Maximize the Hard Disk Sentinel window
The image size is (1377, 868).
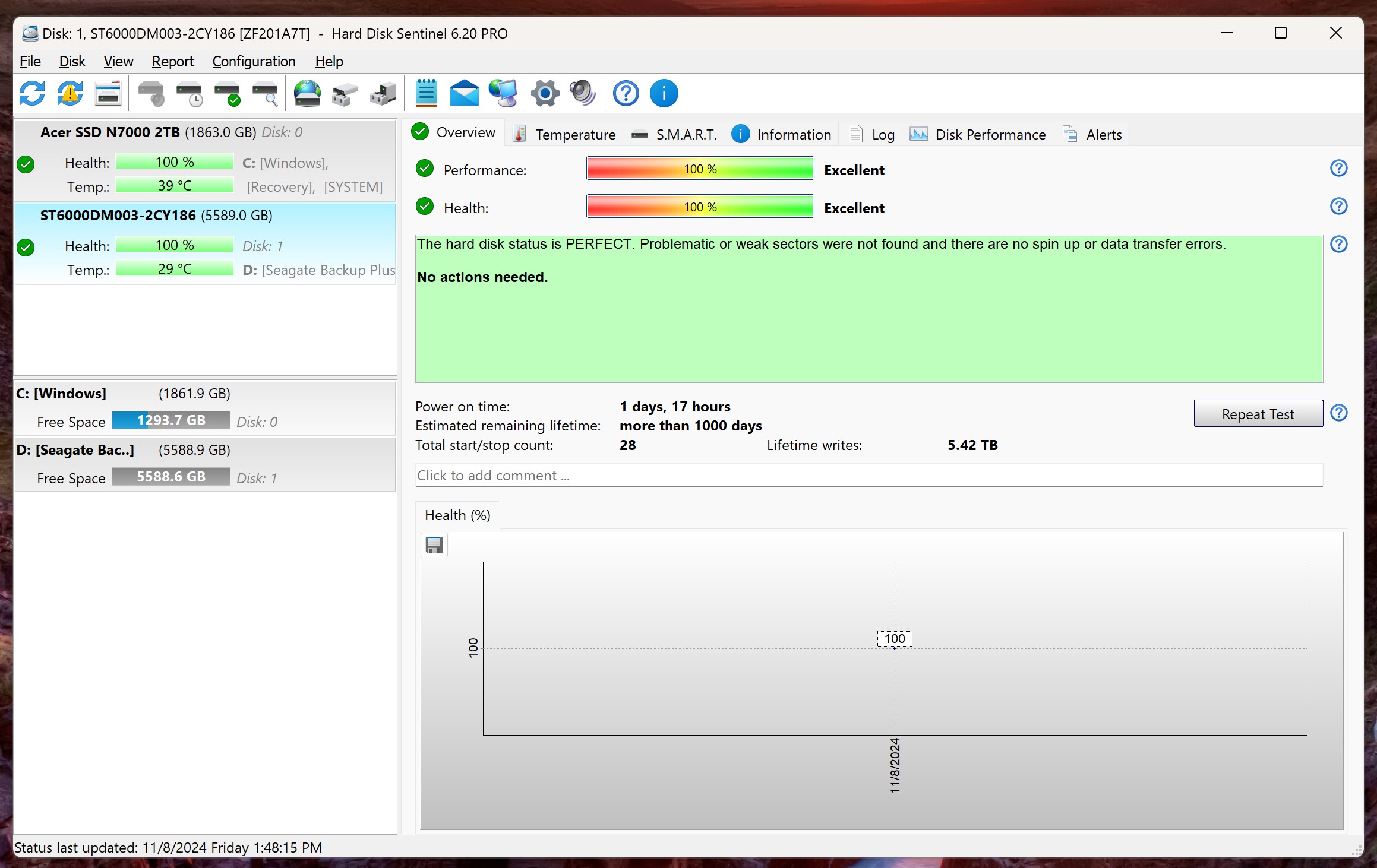1281,33
